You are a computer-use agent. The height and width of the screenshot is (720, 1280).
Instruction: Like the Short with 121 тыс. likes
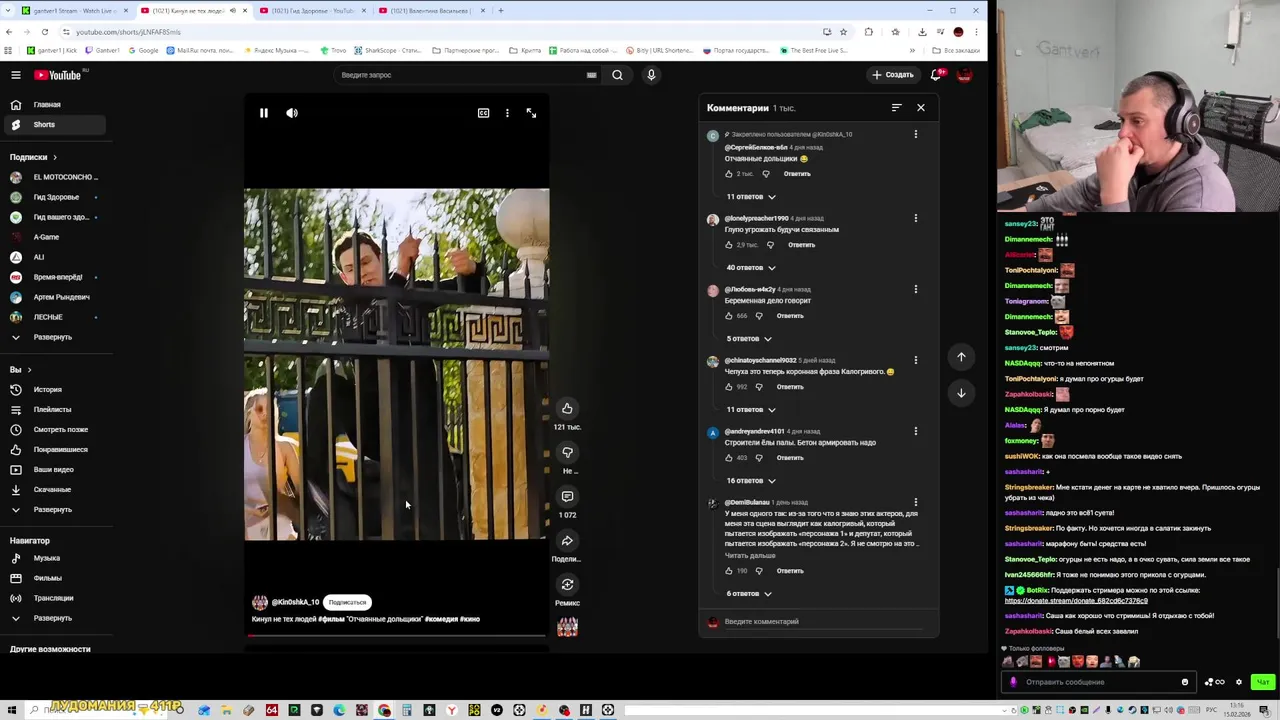(x=567, y=408)
